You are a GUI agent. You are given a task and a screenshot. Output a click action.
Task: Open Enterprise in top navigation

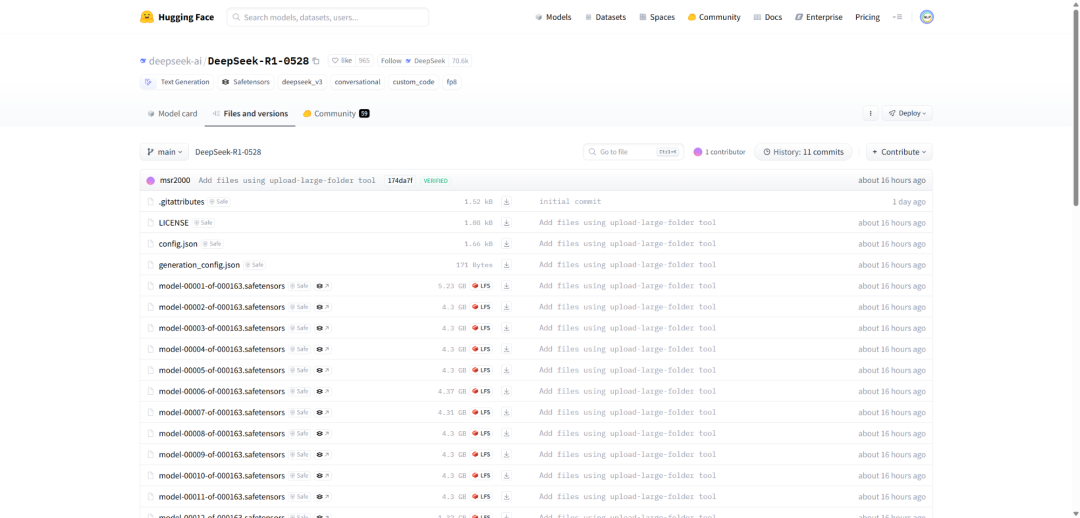tap(819, 17)
